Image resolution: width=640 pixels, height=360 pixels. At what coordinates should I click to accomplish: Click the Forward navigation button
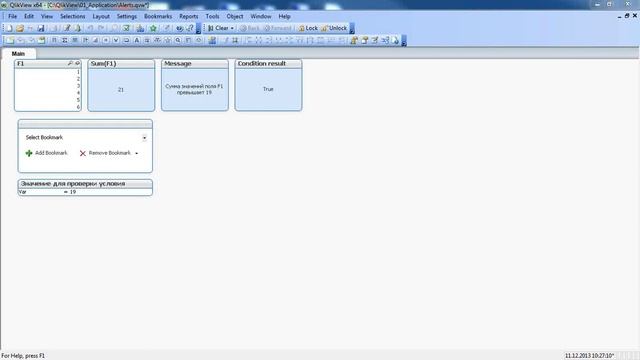(278, 28)
